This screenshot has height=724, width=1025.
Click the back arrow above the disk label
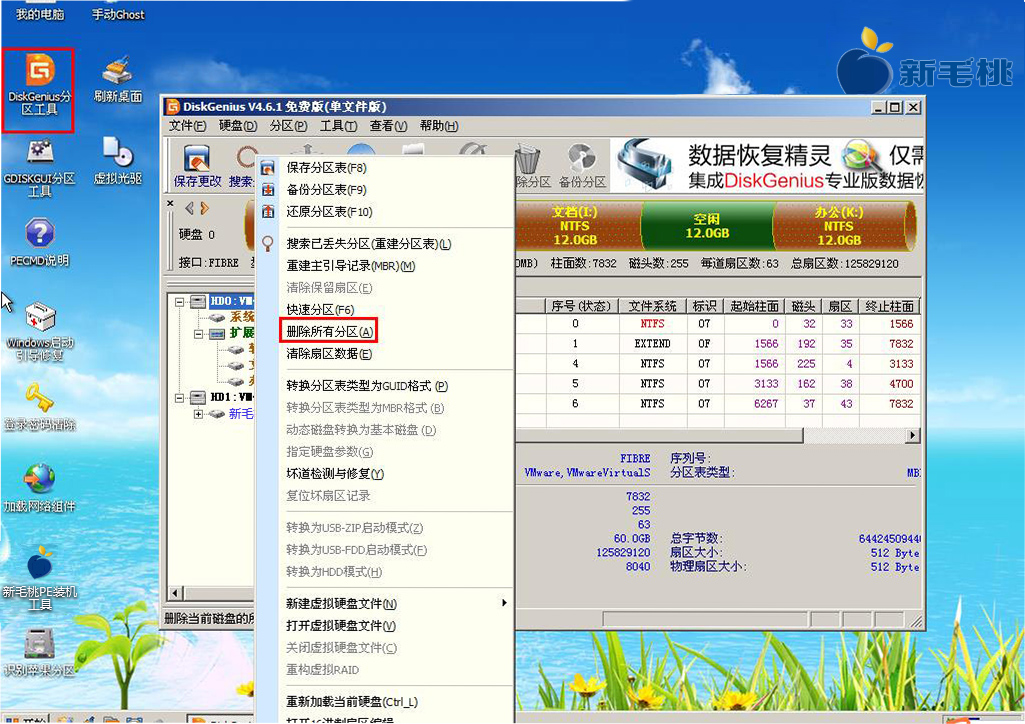[x=190, y=208]
